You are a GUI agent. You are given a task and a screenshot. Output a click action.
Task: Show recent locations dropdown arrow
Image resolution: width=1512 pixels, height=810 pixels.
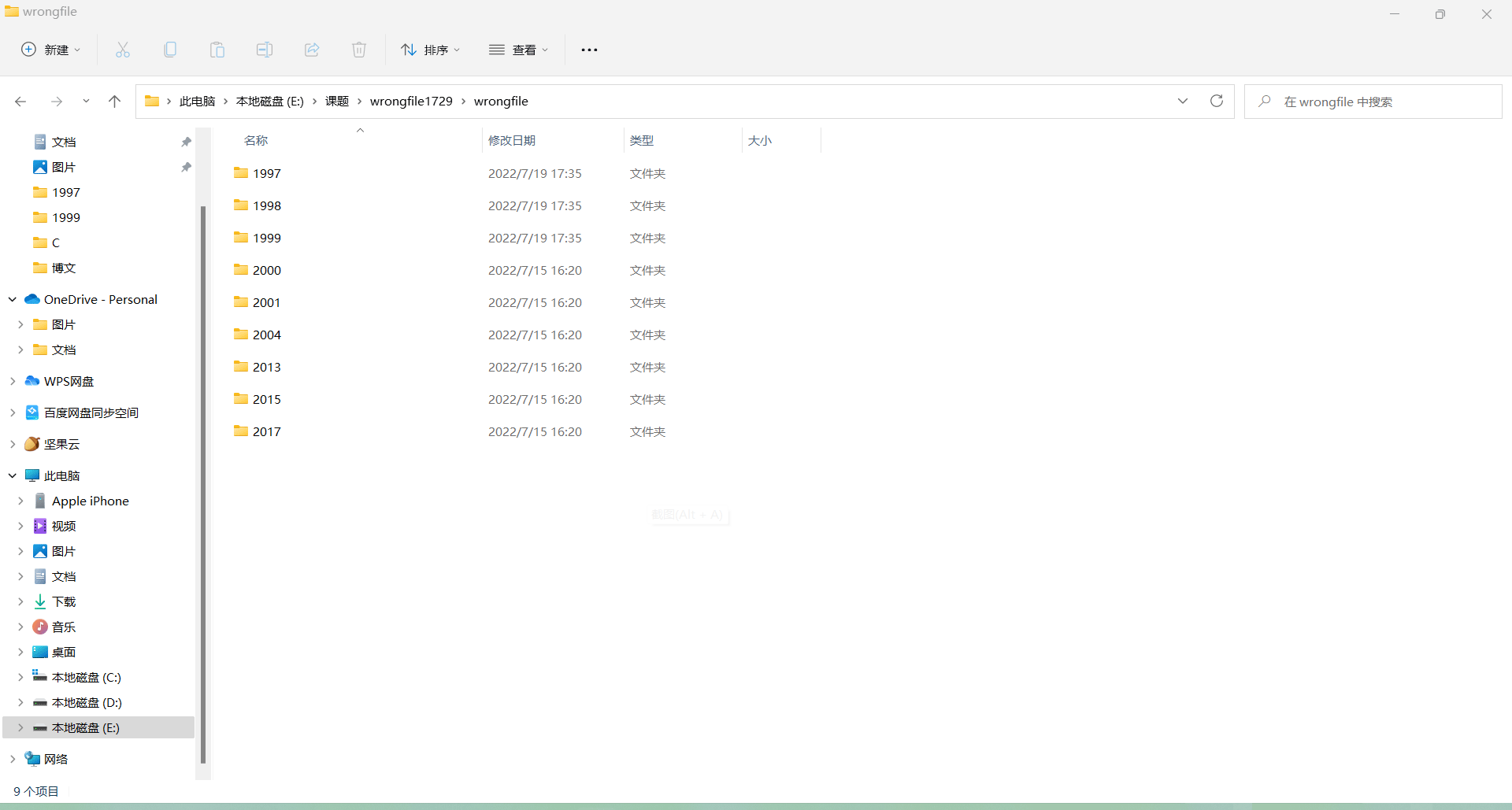[x=86, y=102]
